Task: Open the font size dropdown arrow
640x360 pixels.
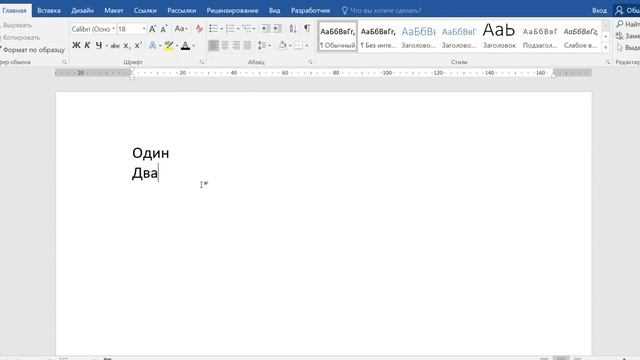Action: pos(144,29)
